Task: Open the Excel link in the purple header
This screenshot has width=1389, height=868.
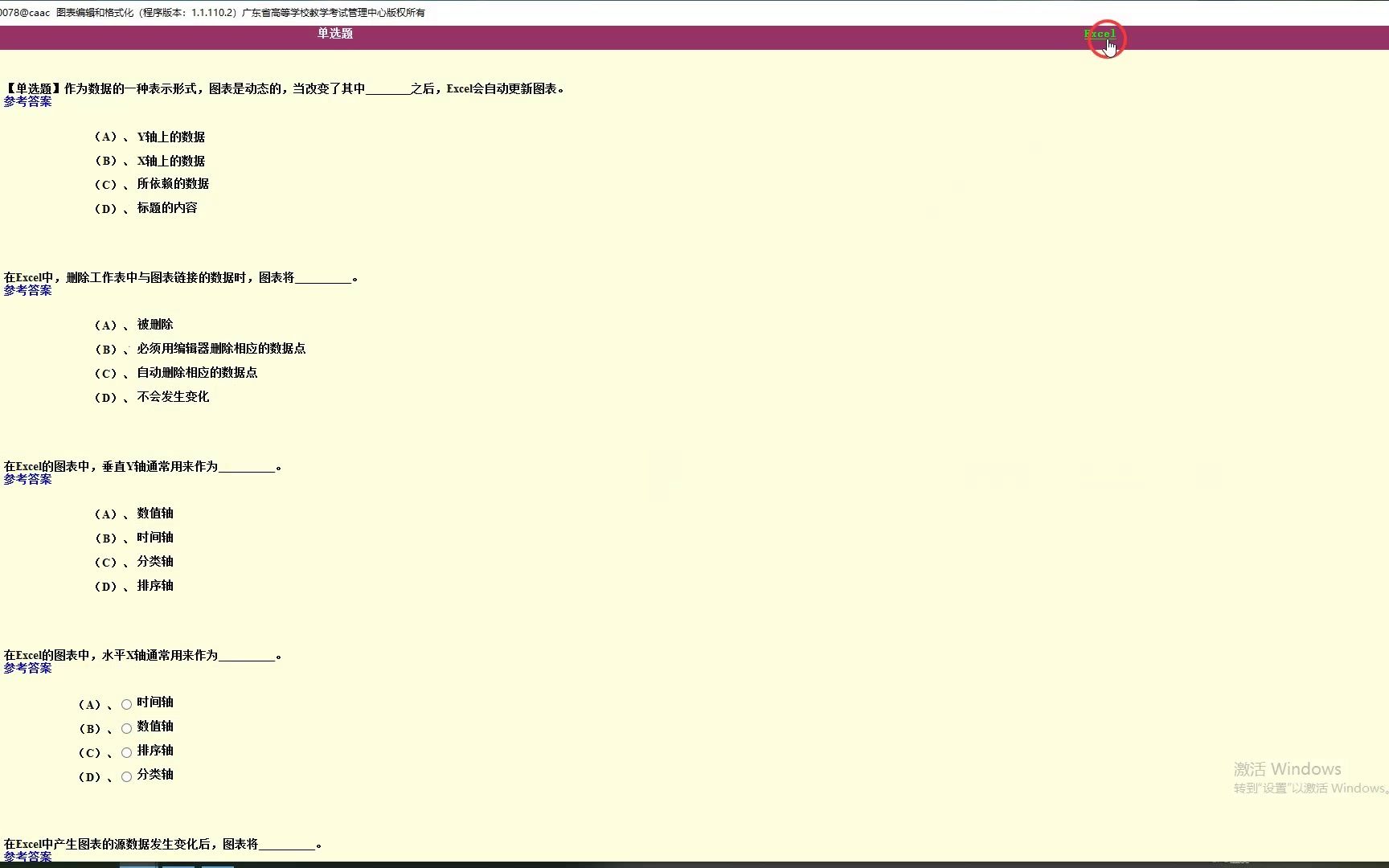Action: tap(1100, 34)
